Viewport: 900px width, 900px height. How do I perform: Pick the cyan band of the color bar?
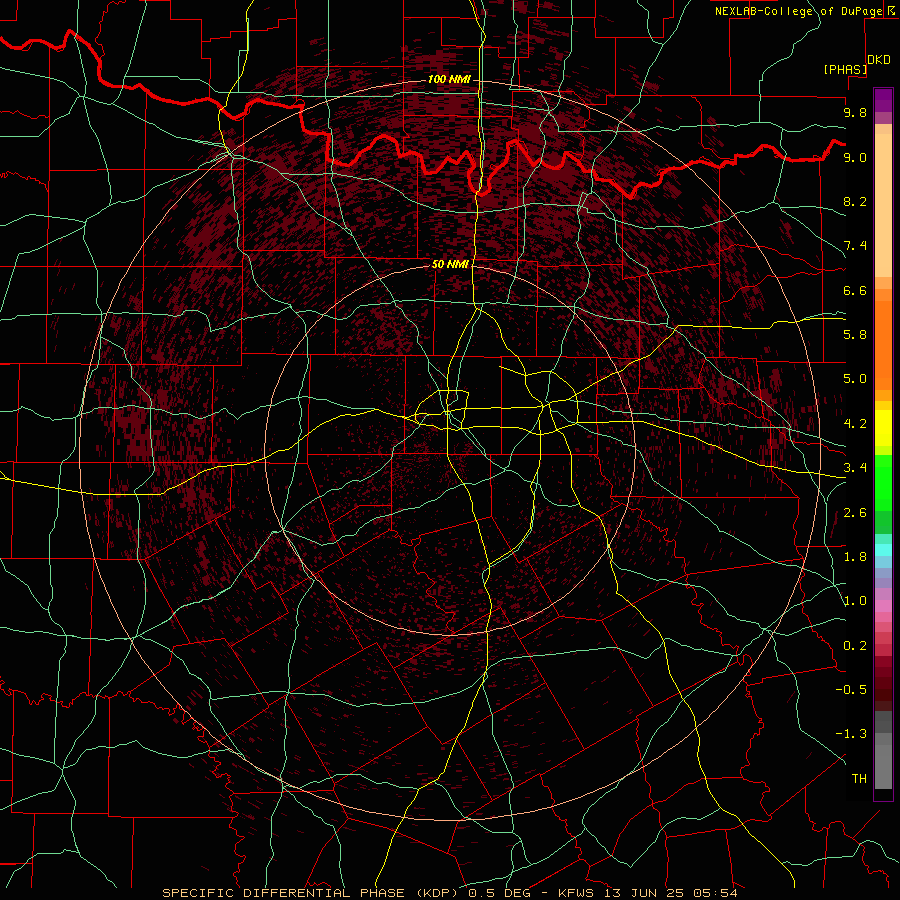883,550
